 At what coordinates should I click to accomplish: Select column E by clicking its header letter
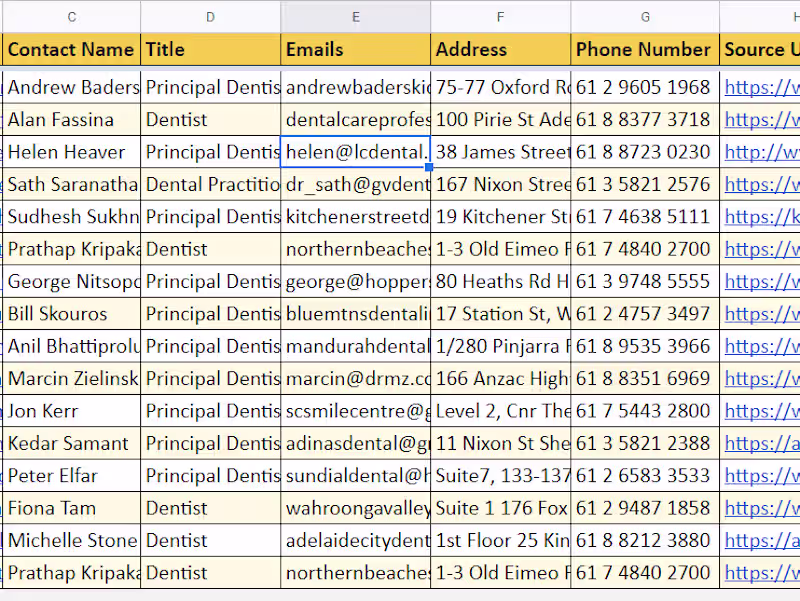355,17
